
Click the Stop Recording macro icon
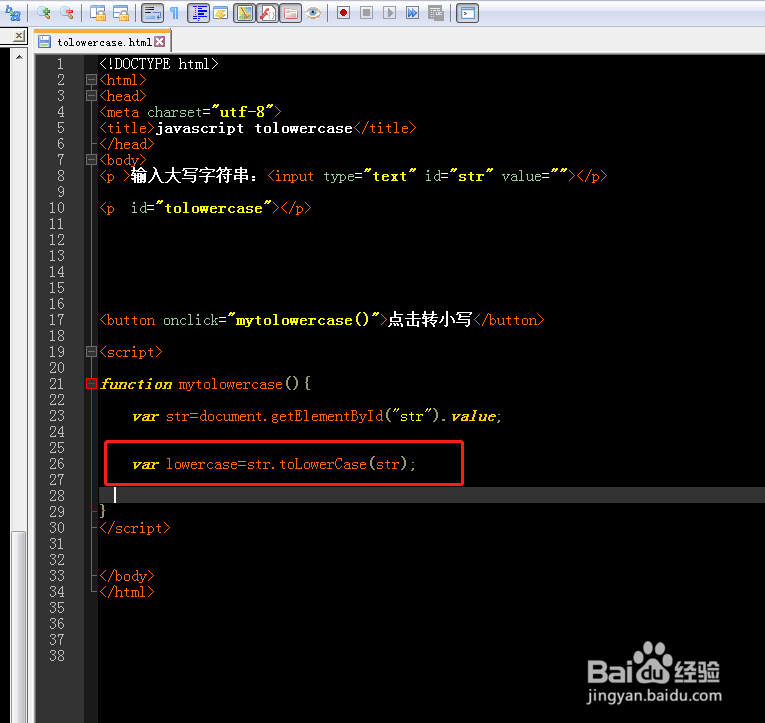[366, 13]
